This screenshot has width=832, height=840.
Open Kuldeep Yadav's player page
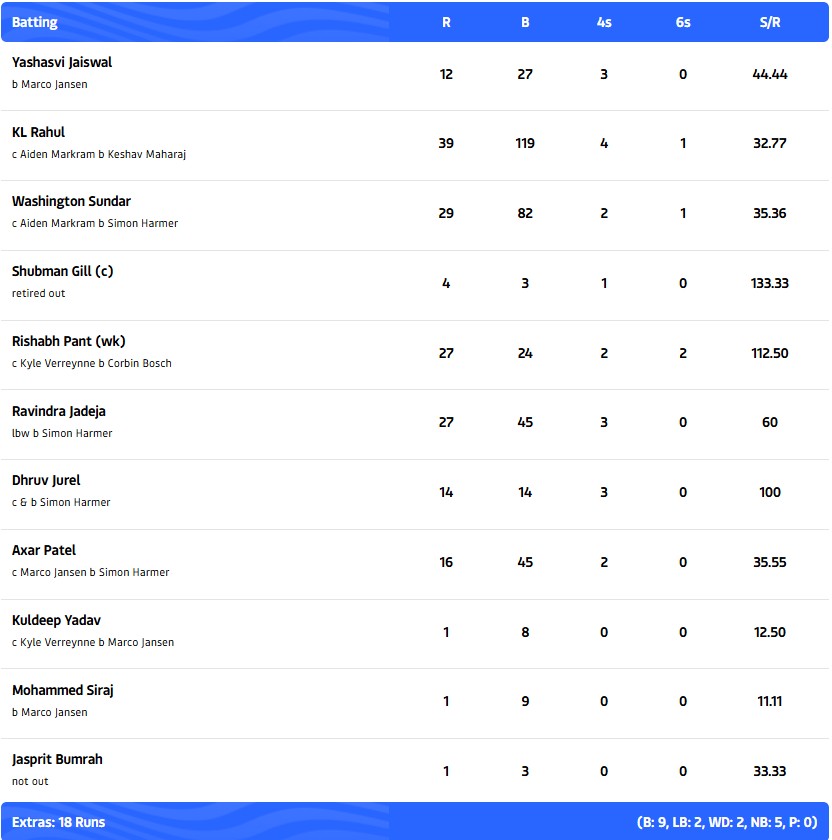(x=56, y=620)
